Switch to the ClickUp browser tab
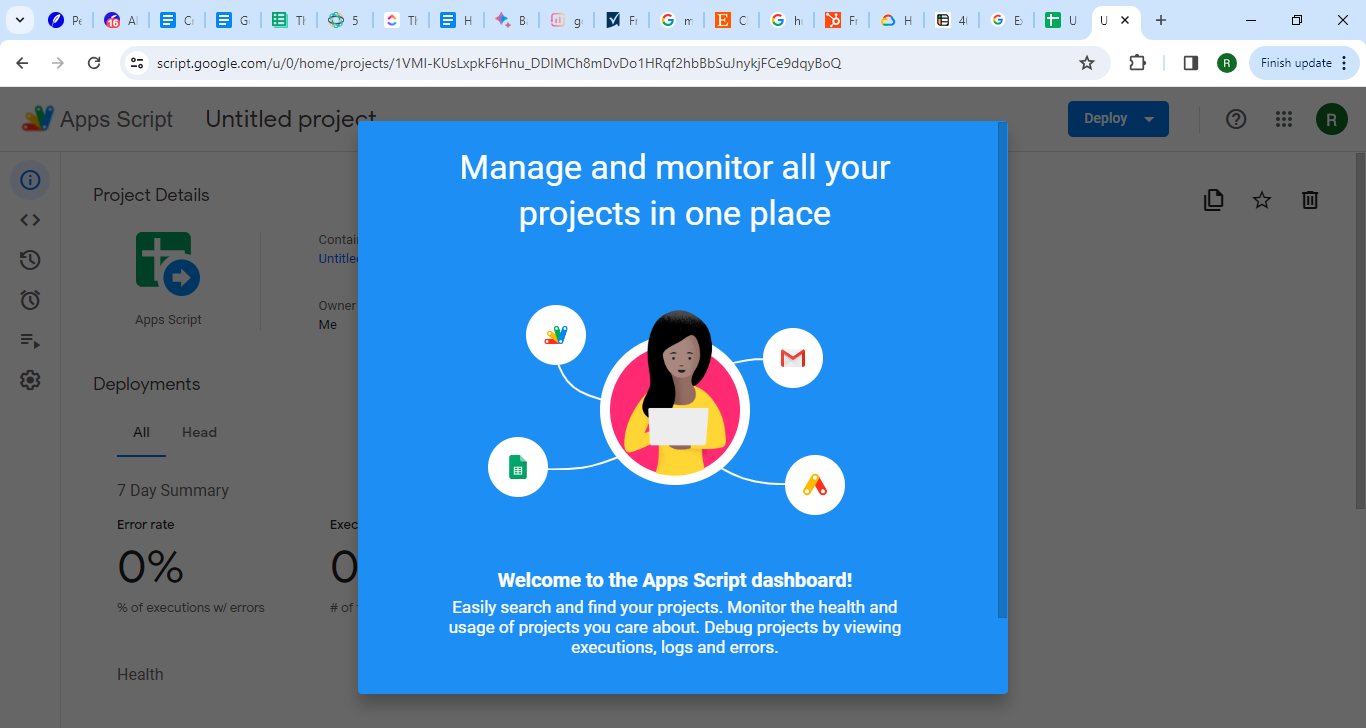Image resolution: width=1366 pixels, height=728 pixels. tap(399, 20)
